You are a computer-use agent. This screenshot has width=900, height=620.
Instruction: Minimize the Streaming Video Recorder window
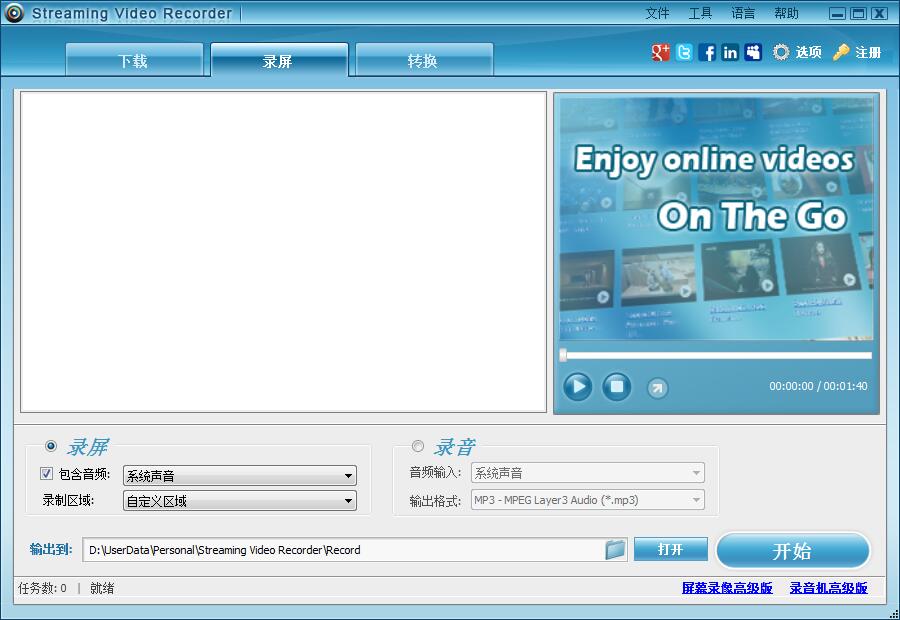coord(837,13)
